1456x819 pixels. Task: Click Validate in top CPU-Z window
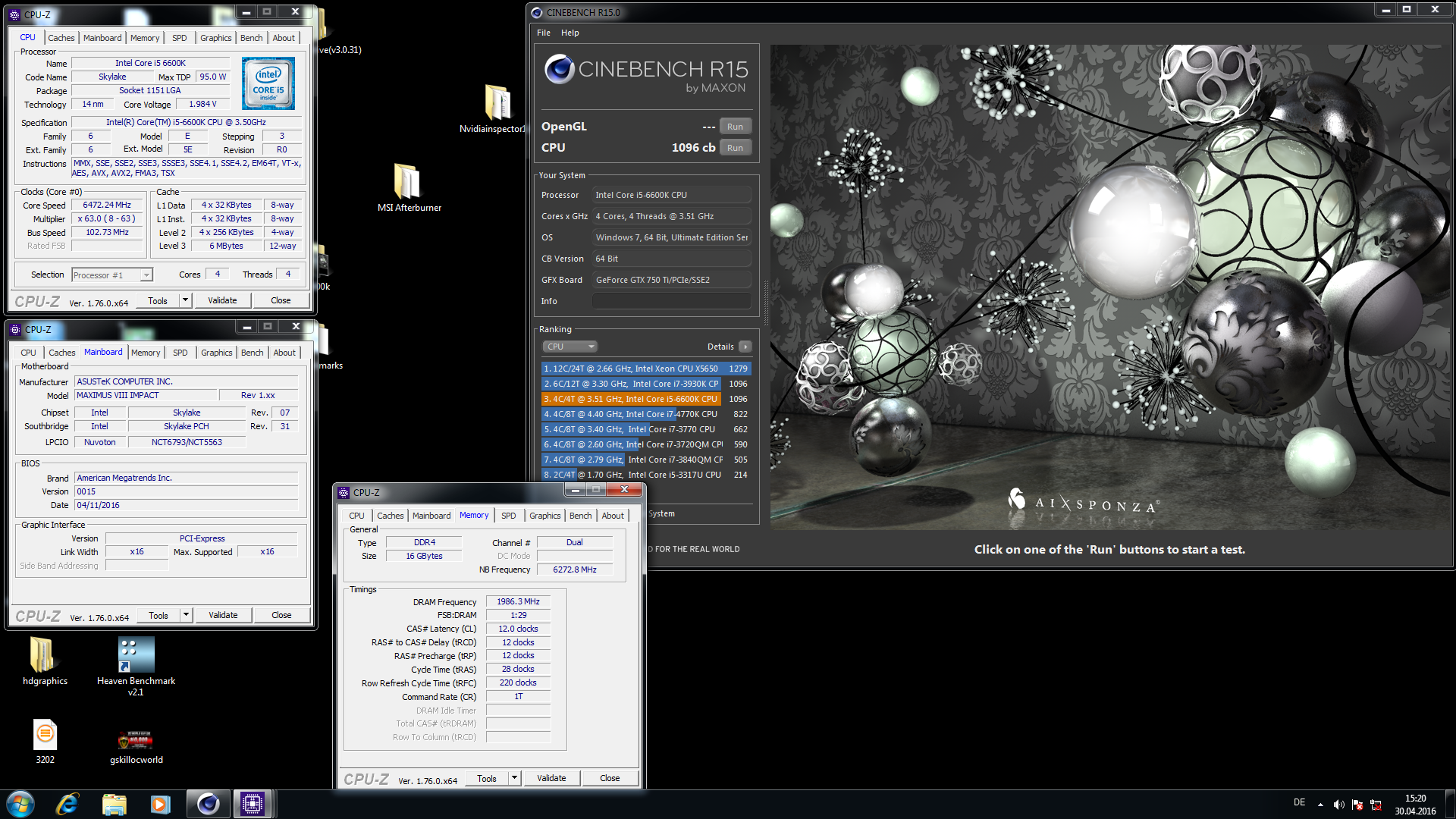(222, 300)
